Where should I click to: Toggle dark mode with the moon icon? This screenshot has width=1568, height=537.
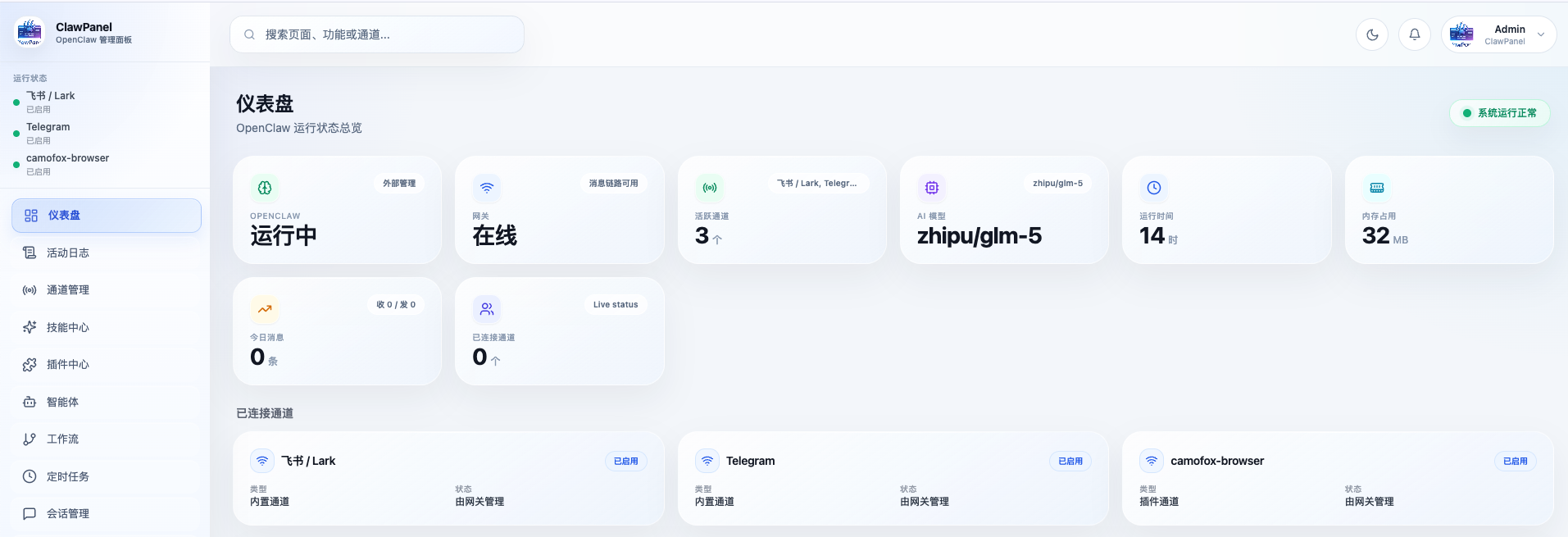(x=1372, y=34)
